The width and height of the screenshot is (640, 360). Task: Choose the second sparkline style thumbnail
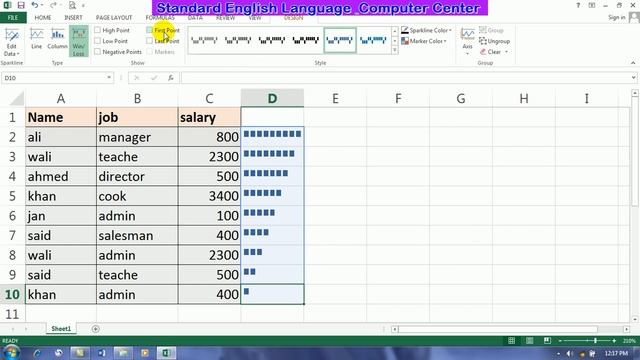(x=238, y=40)
